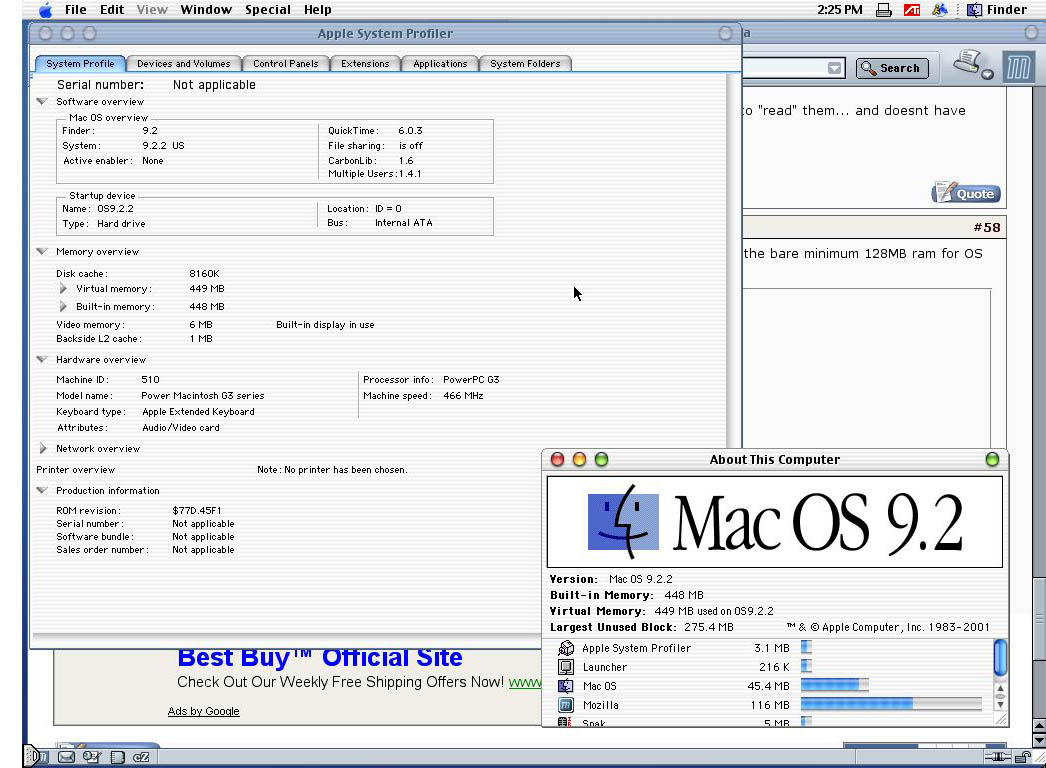The width and height of the screenshot is (1046, 768).
Task: Click the Quote button in forum post
Action: pyautogui.click(x=966, y=193)
